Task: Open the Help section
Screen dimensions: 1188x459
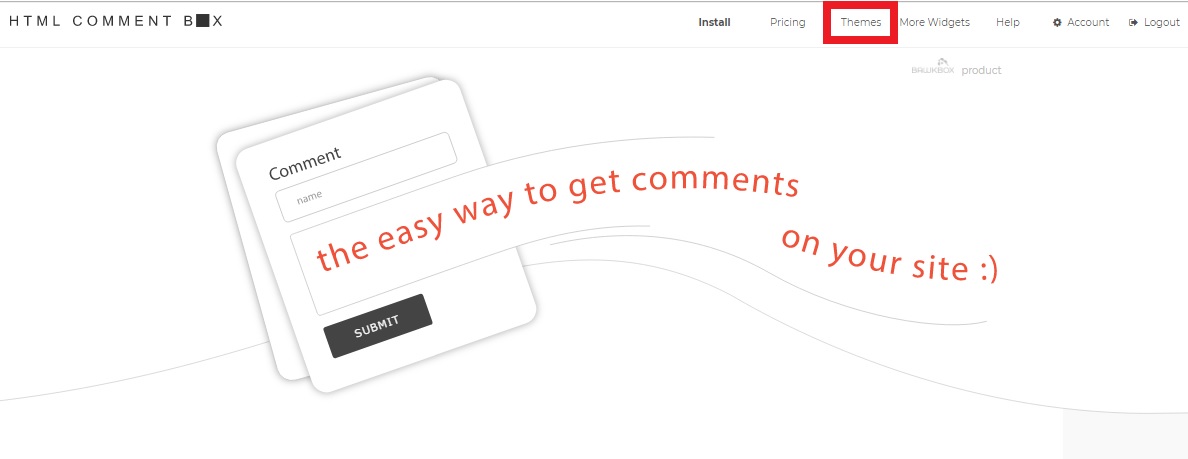Action: [x=1008, y=23]
